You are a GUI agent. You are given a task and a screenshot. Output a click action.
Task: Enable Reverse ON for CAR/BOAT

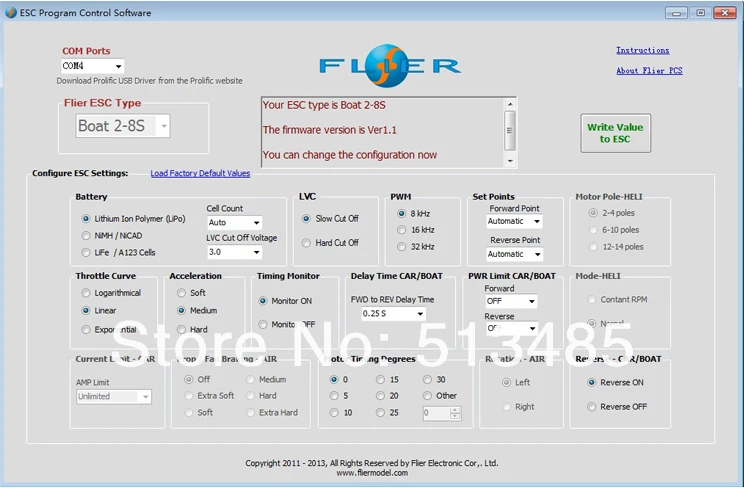click(x=615, y=383)
